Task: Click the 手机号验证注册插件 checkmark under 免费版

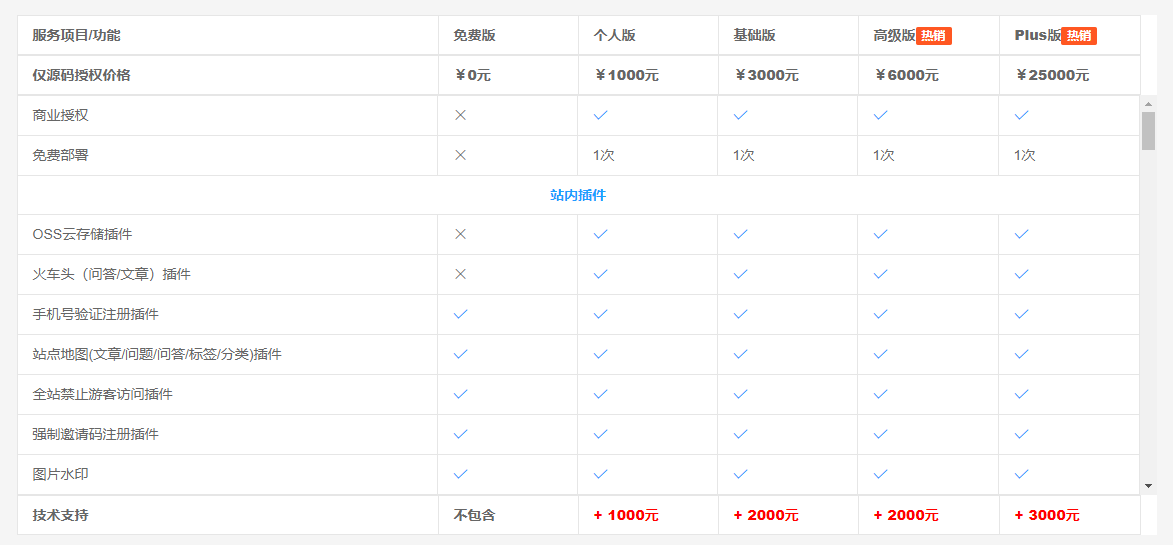Action: [461, 314]
